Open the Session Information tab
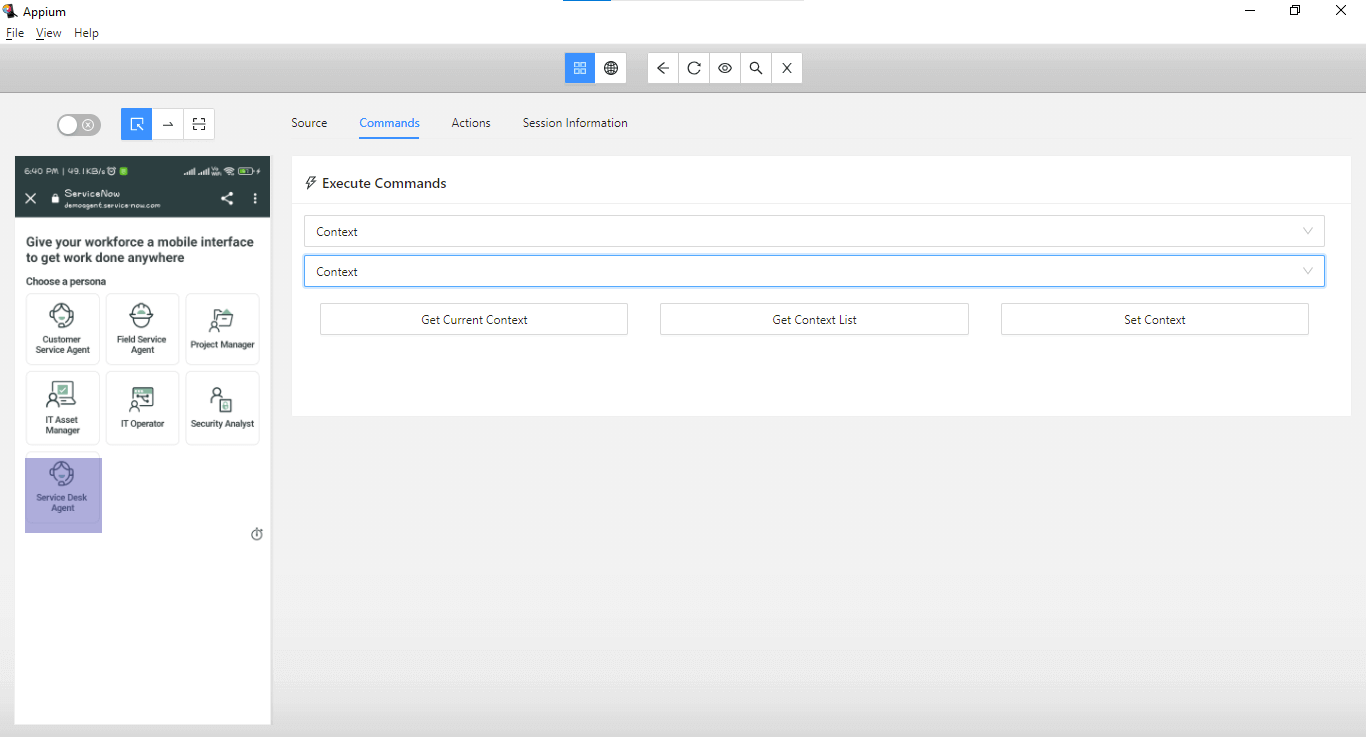 (575, 123)
